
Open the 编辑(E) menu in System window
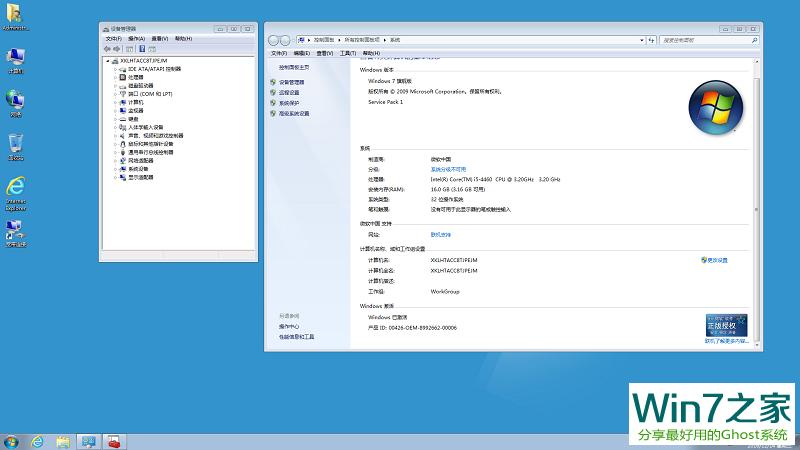(x=302, y=53)
